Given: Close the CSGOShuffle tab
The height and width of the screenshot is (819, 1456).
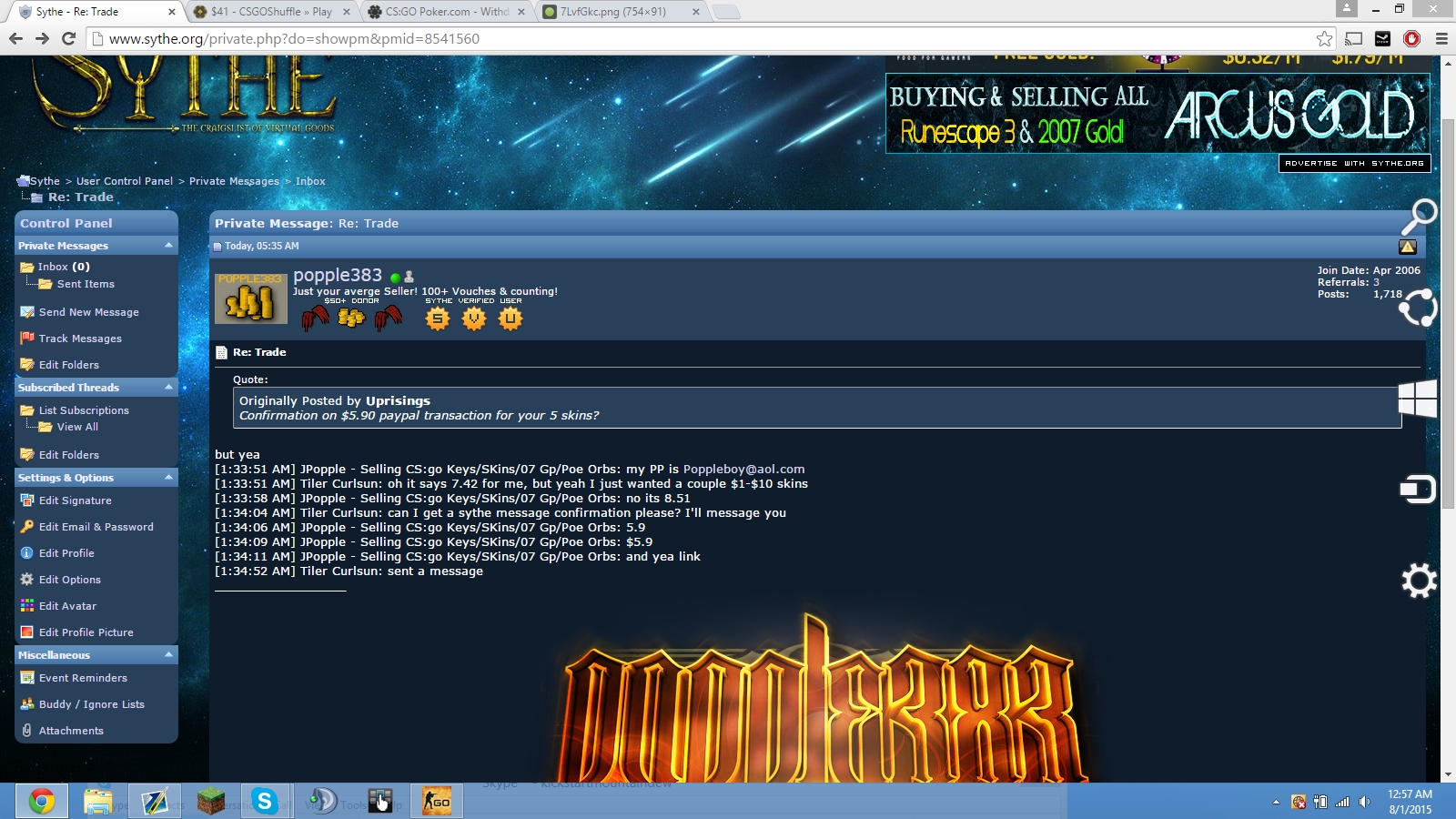Looking at the screenshot, I should pyautogui.click(x=346, y=12).
